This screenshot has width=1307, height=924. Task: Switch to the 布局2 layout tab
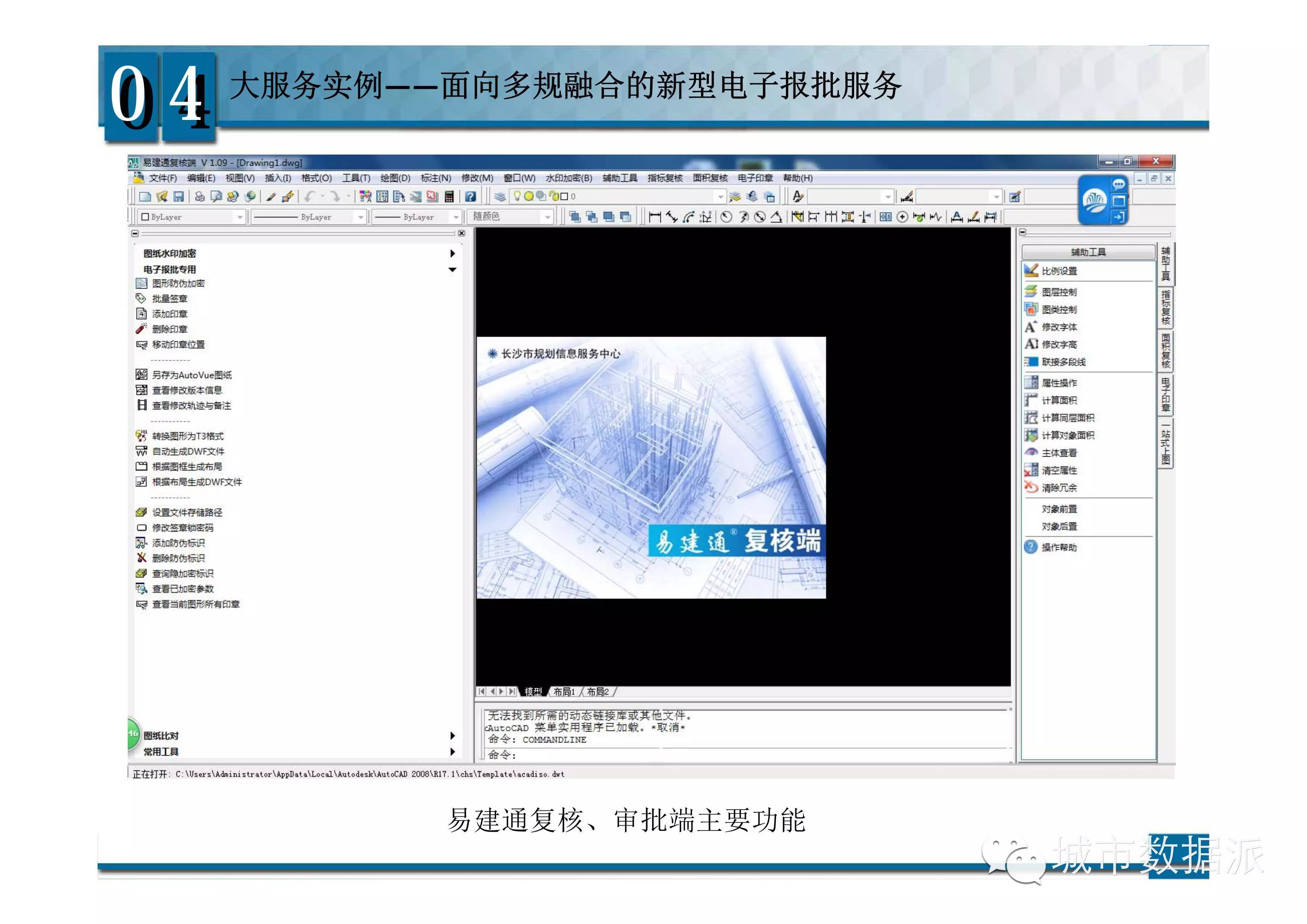[x=598, y=692]
